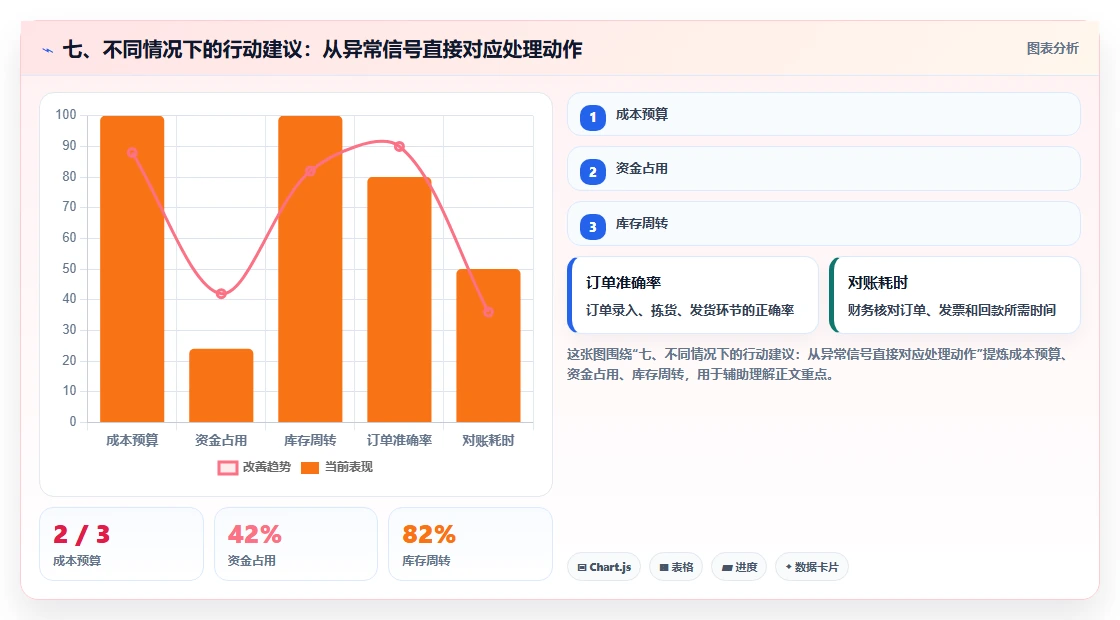Click the orange 对账耗时 bar
Screen dimensions: 1120x620
489,346
